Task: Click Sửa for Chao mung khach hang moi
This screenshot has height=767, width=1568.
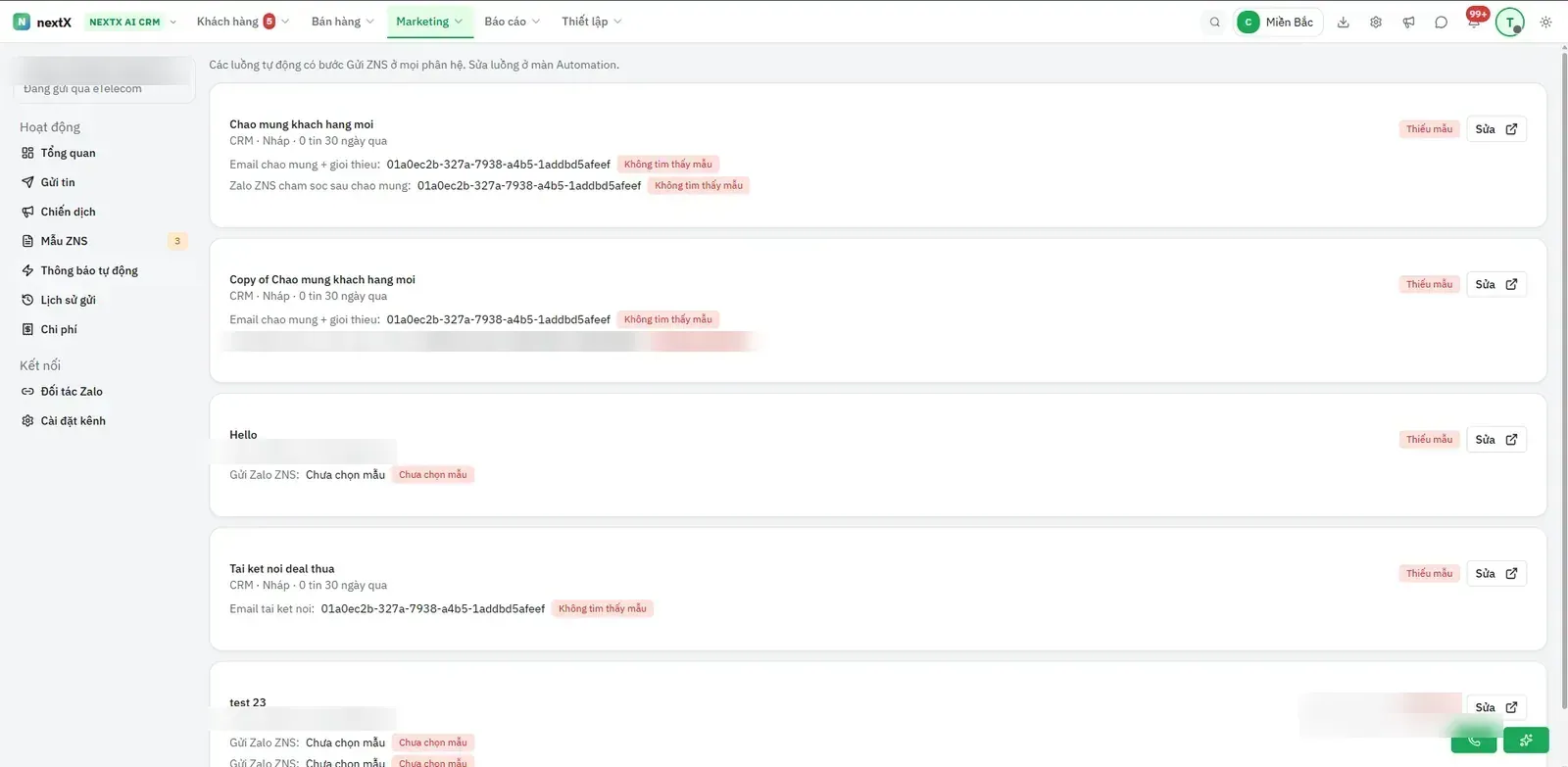Action: click(x=1496, y=129)
